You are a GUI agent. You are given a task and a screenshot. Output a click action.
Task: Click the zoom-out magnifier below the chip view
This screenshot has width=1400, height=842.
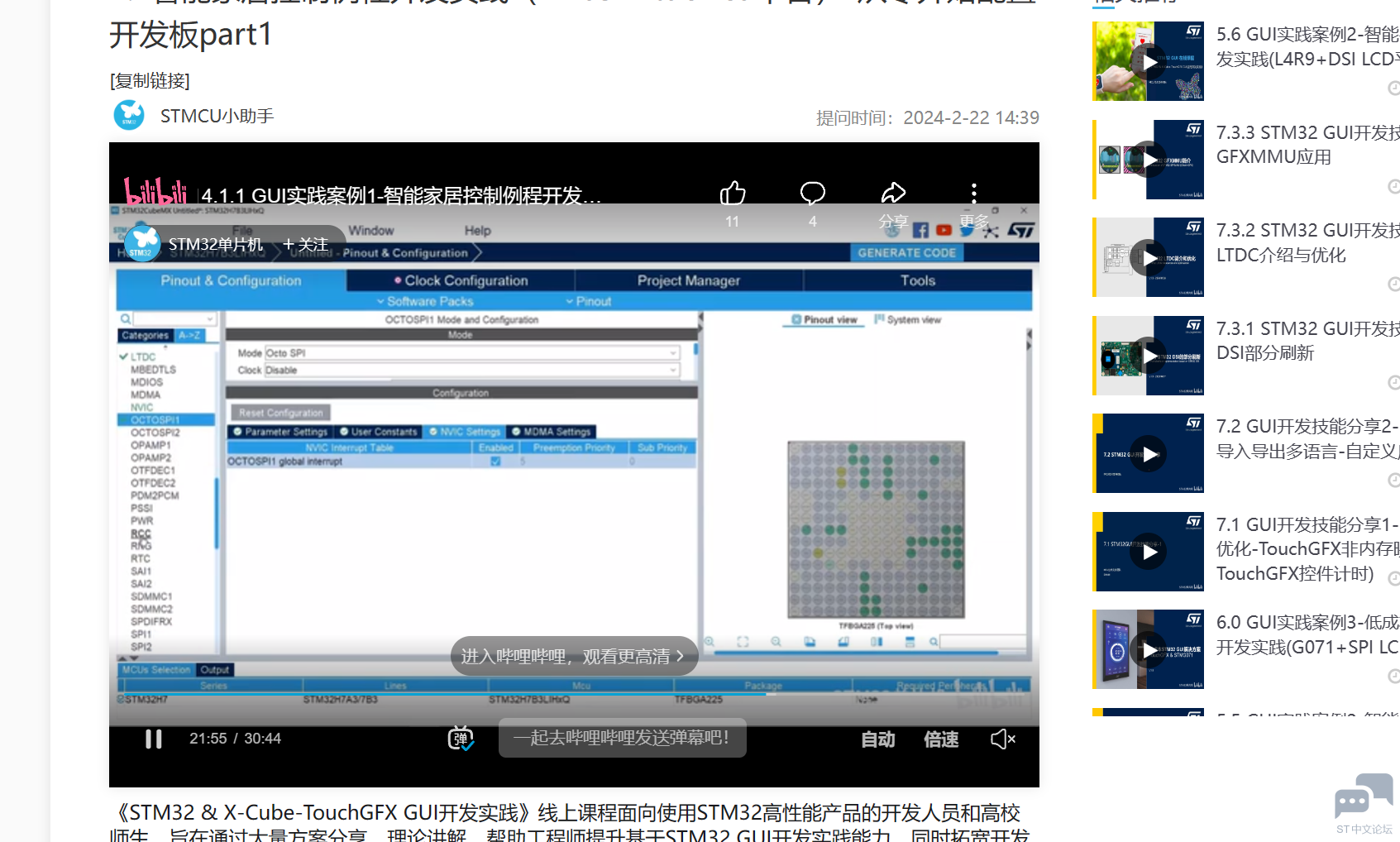(x=776, y=642)
